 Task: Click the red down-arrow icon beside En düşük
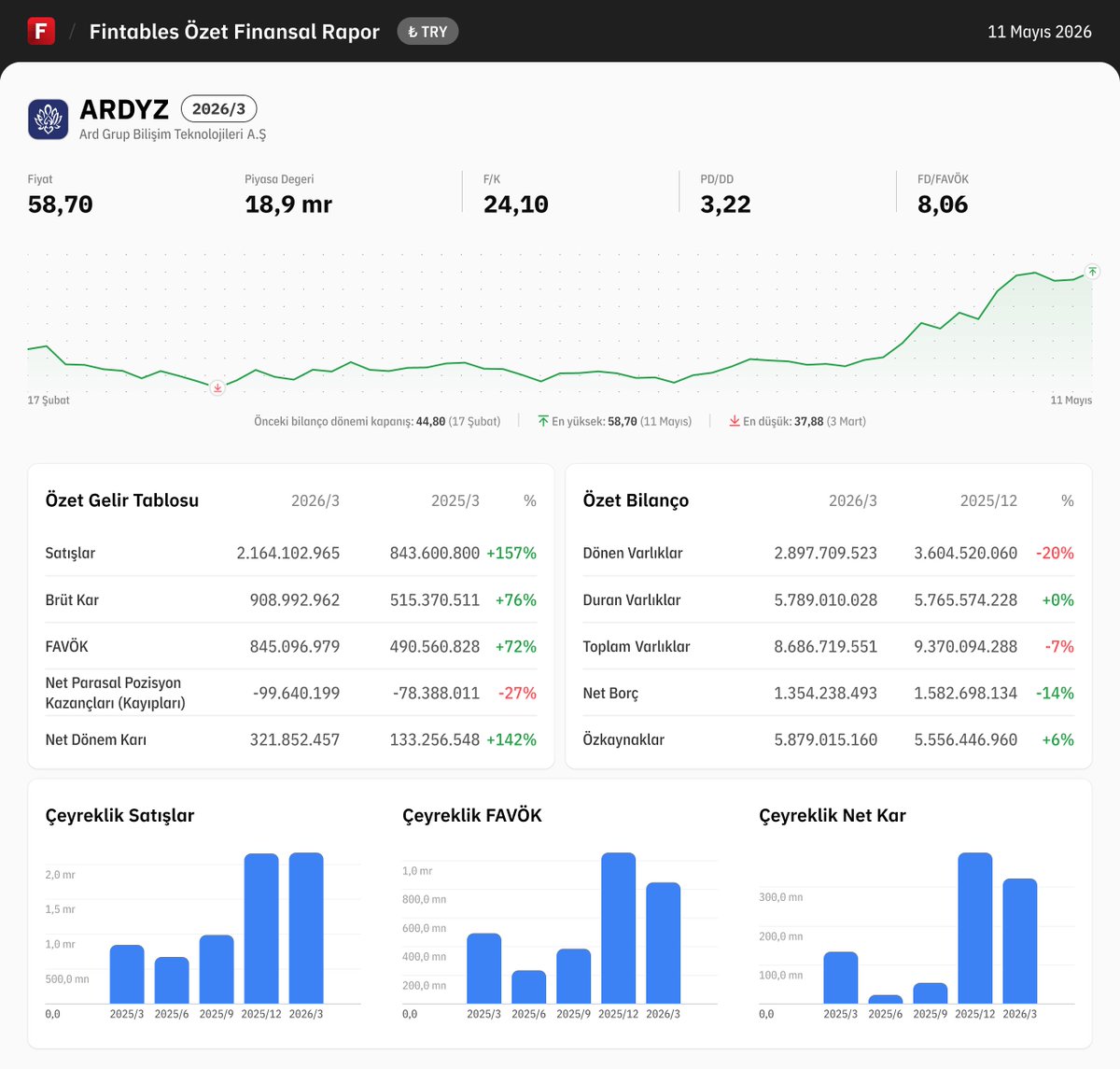(735, 421)
